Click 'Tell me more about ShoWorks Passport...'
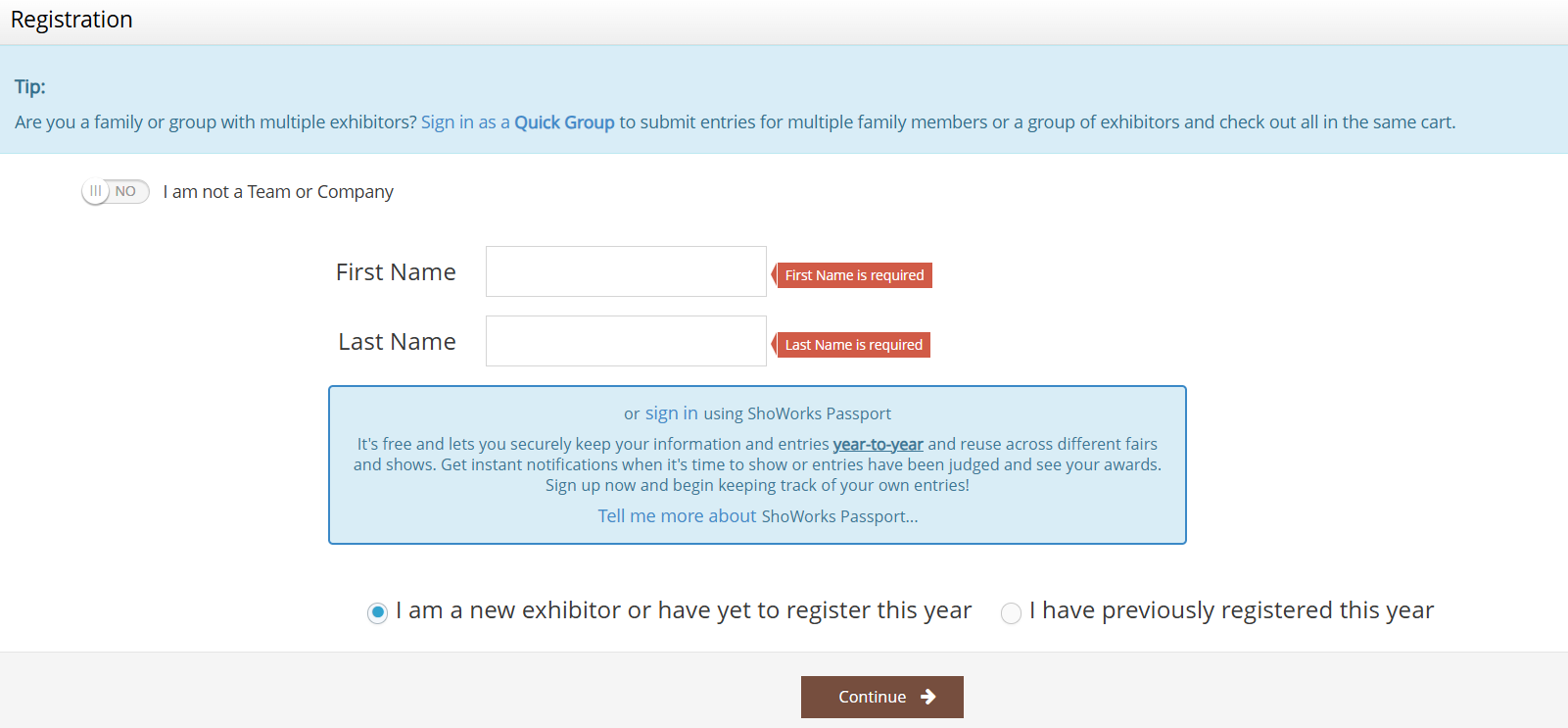 pyautogui.click(x=757, y=516)
